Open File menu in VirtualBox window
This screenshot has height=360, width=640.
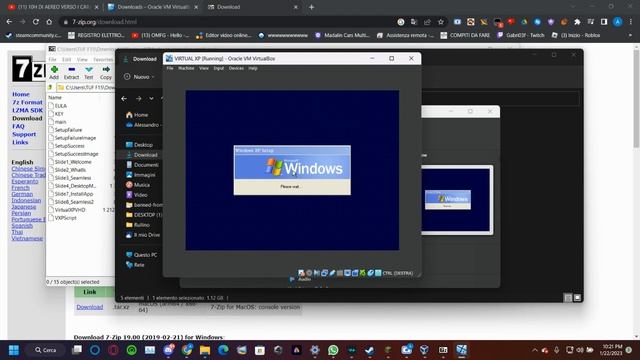tap(170, 68)
